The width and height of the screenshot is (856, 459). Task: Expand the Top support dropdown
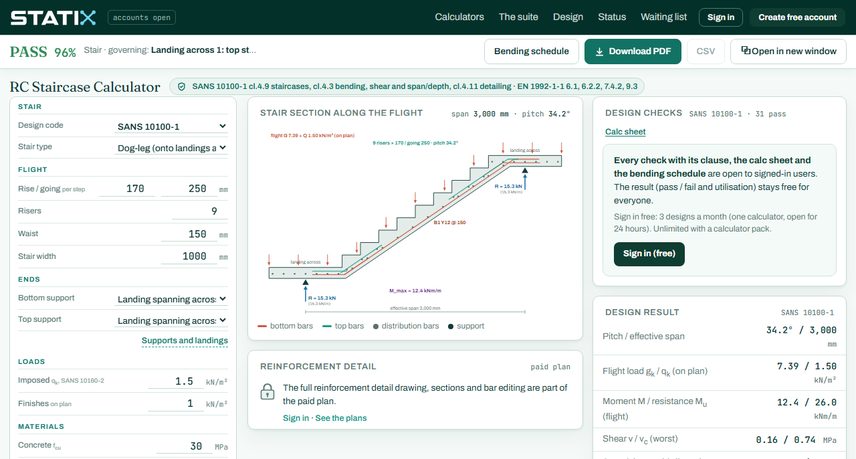[x=171, y=320]
